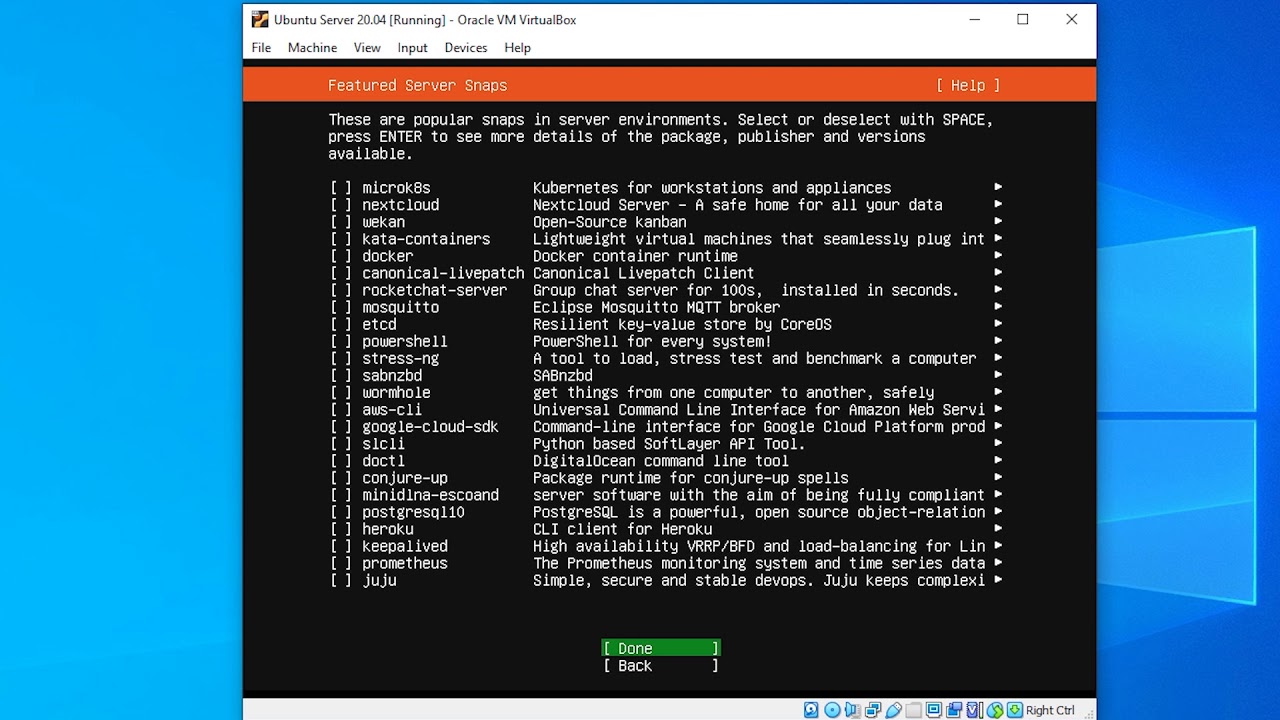Click the Featured Server Snaps heading

[418, 86]
